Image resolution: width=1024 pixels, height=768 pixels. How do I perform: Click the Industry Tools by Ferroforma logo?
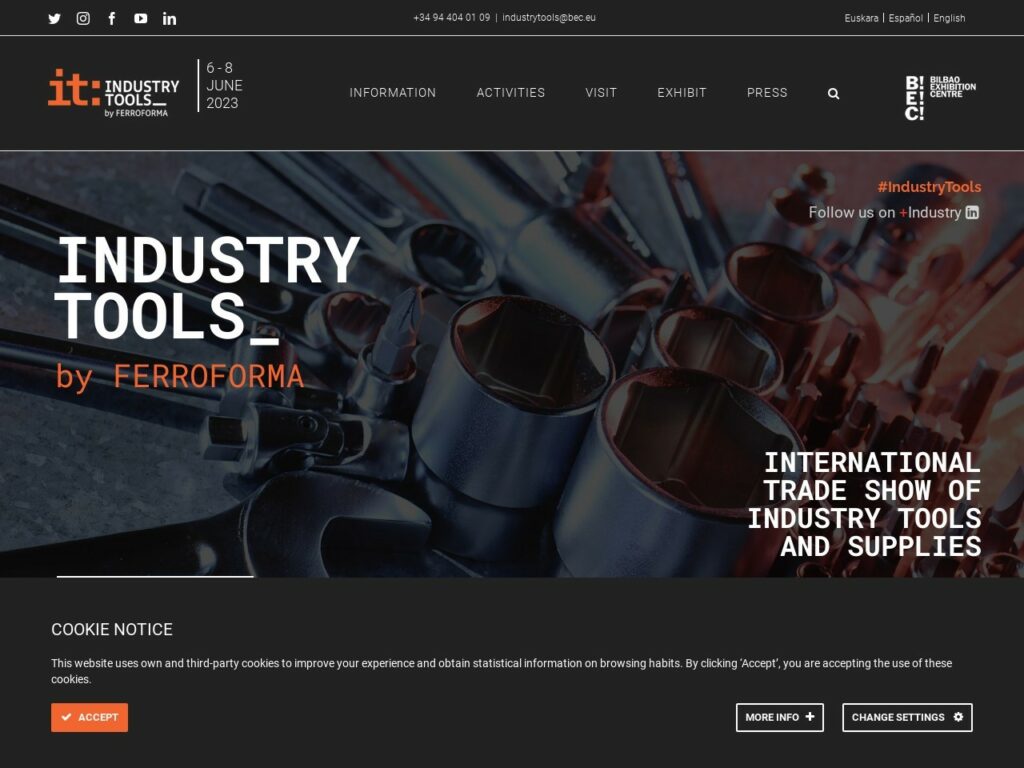[x=114, y=93]
